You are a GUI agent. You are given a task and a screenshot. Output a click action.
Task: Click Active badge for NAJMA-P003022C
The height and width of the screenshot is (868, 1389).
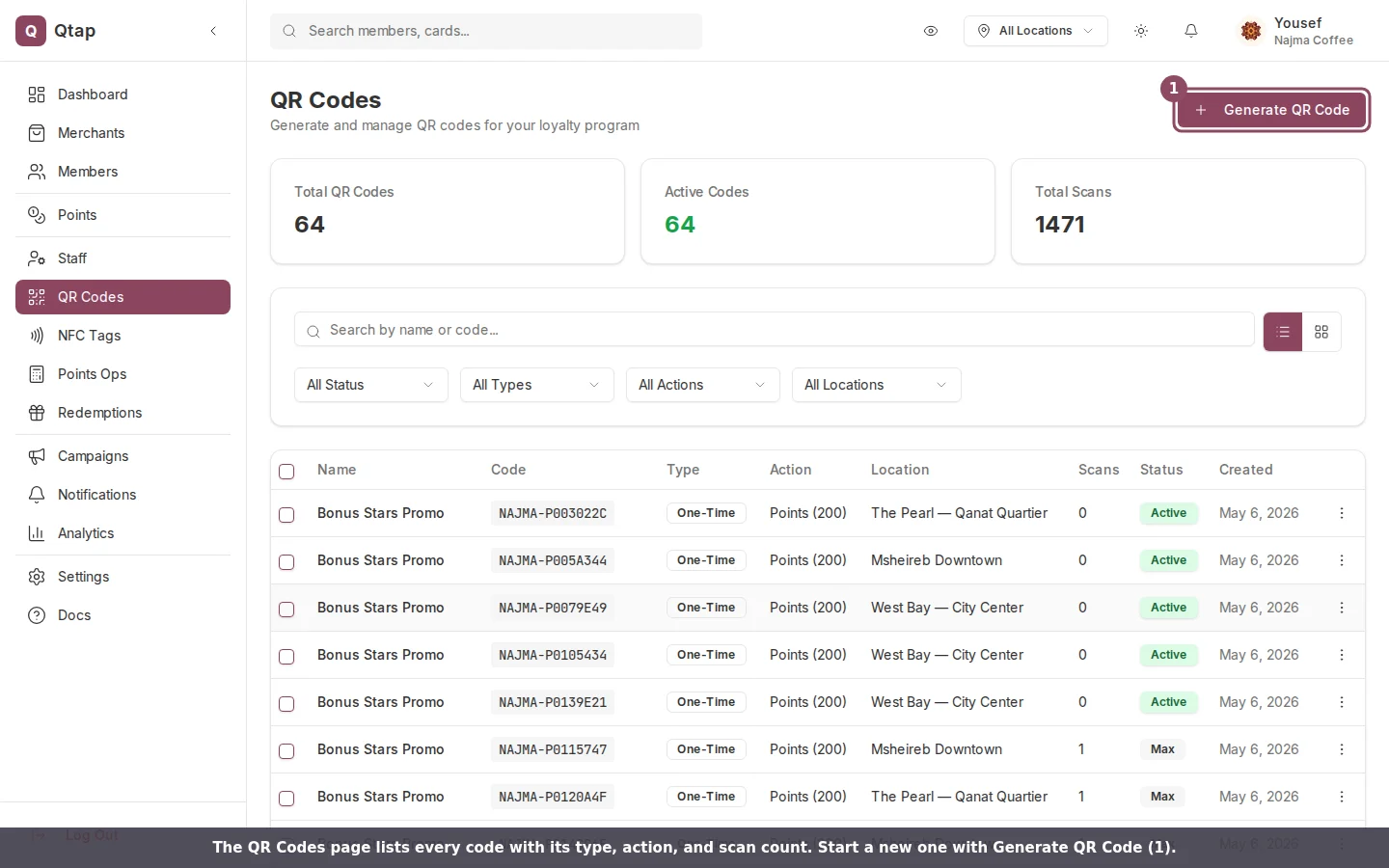tap(1168, 513)
